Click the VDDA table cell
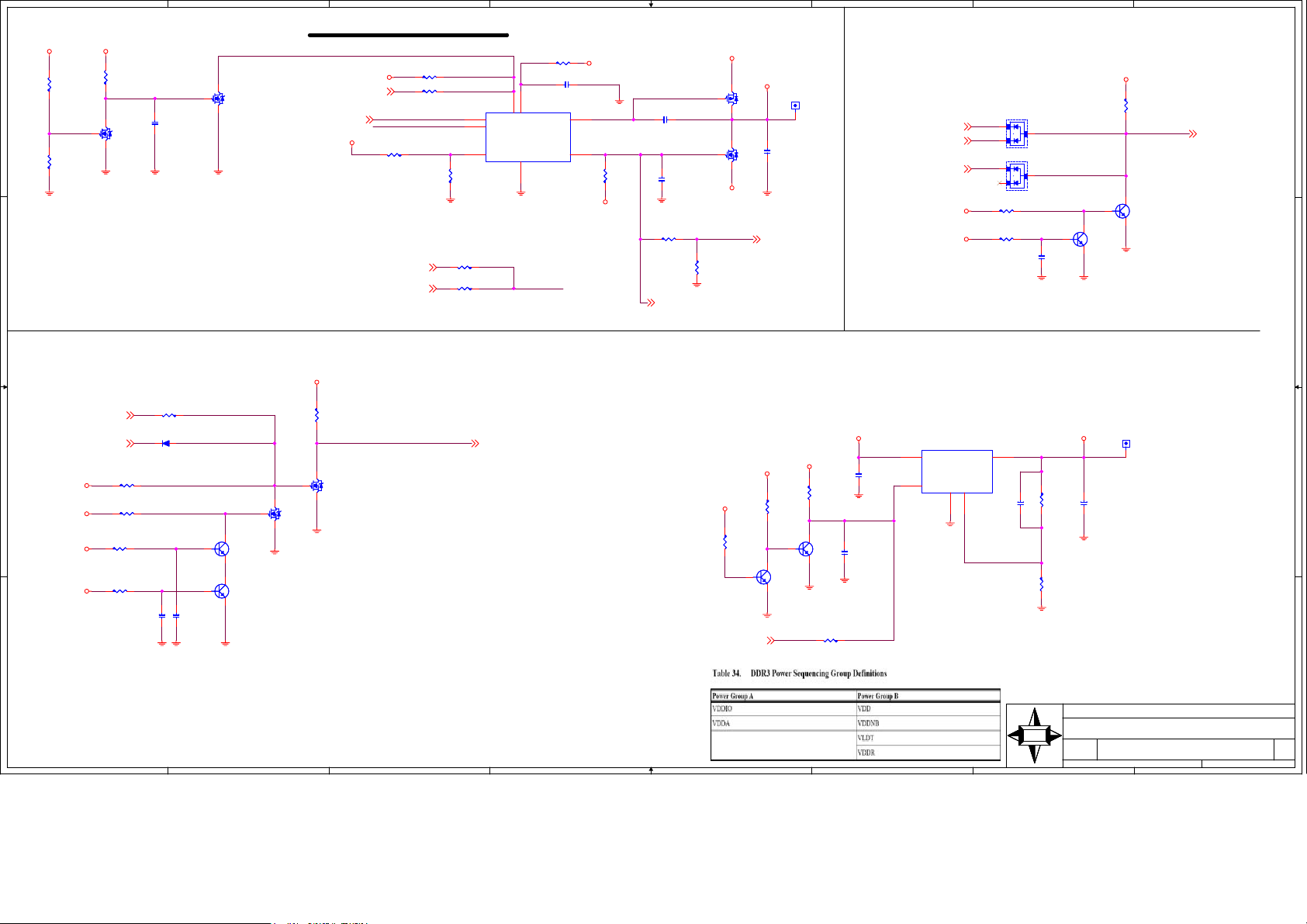Viewport: 1307px width, 924px height. (783, 723)
